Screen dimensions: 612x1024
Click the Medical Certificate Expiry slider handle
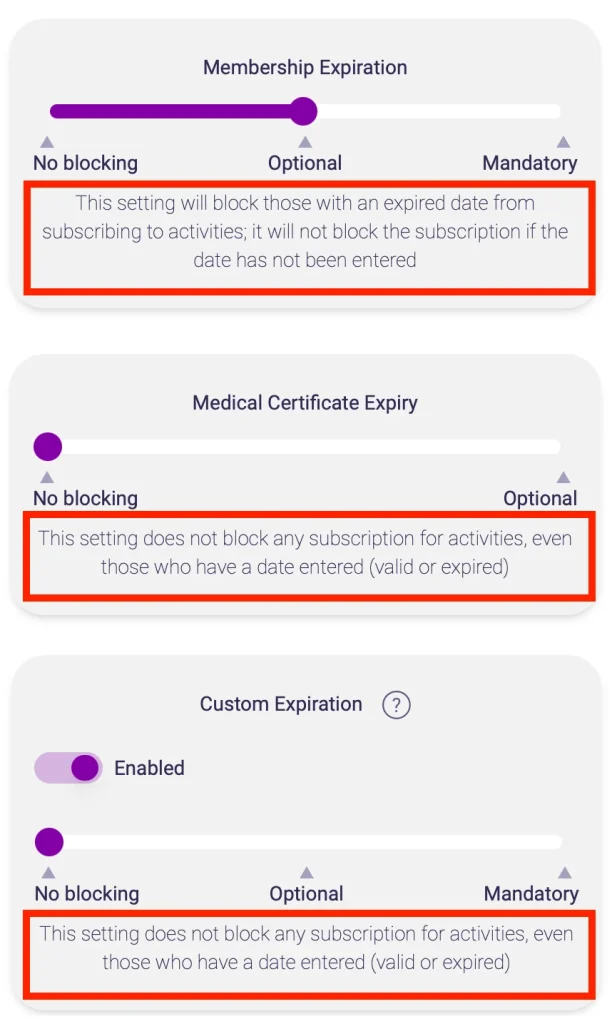(48, 446)
